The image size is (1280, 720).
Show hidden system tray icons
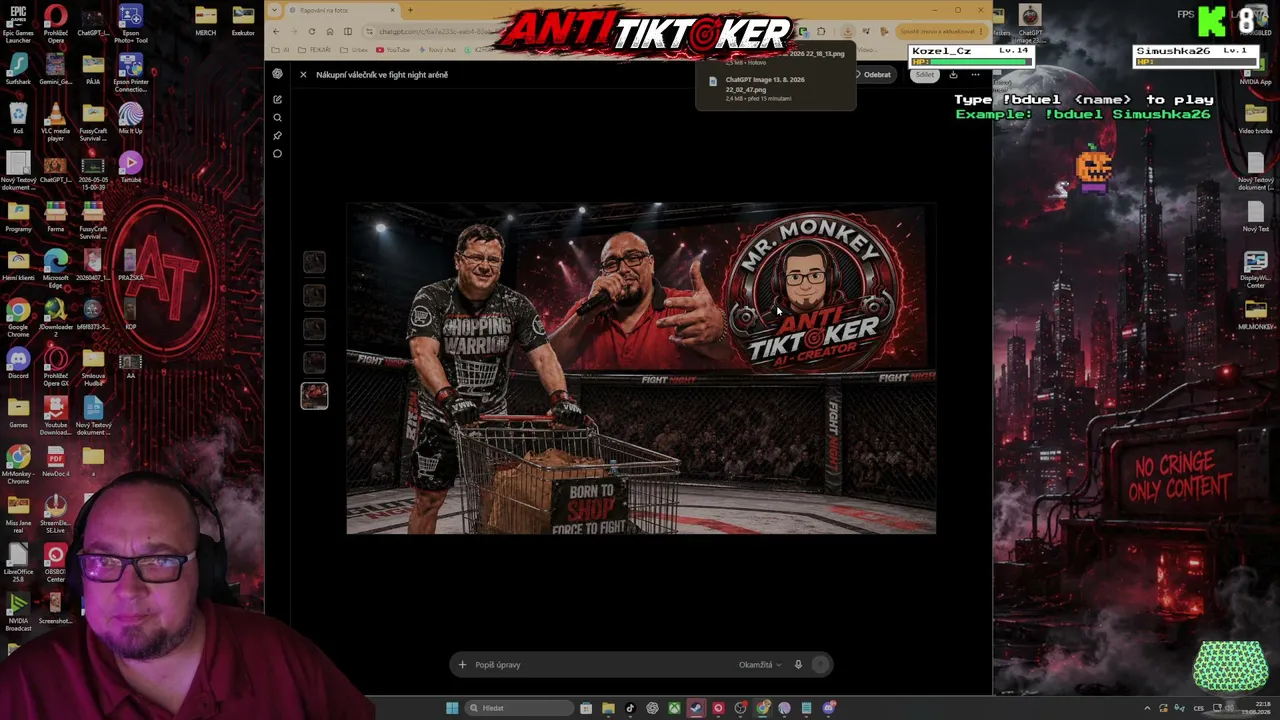click(1148, 708)
